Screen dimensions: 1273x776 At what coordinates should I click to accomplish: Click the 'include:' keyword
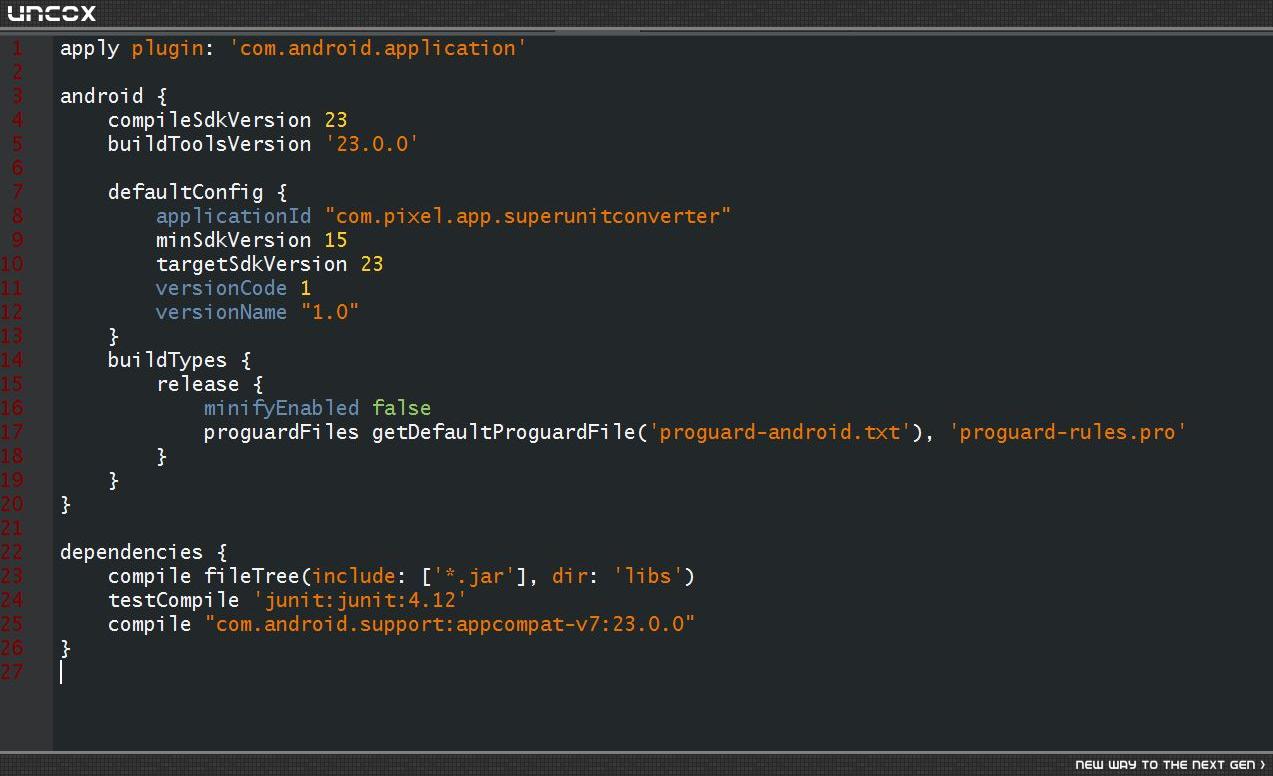(x=360, y=576)
